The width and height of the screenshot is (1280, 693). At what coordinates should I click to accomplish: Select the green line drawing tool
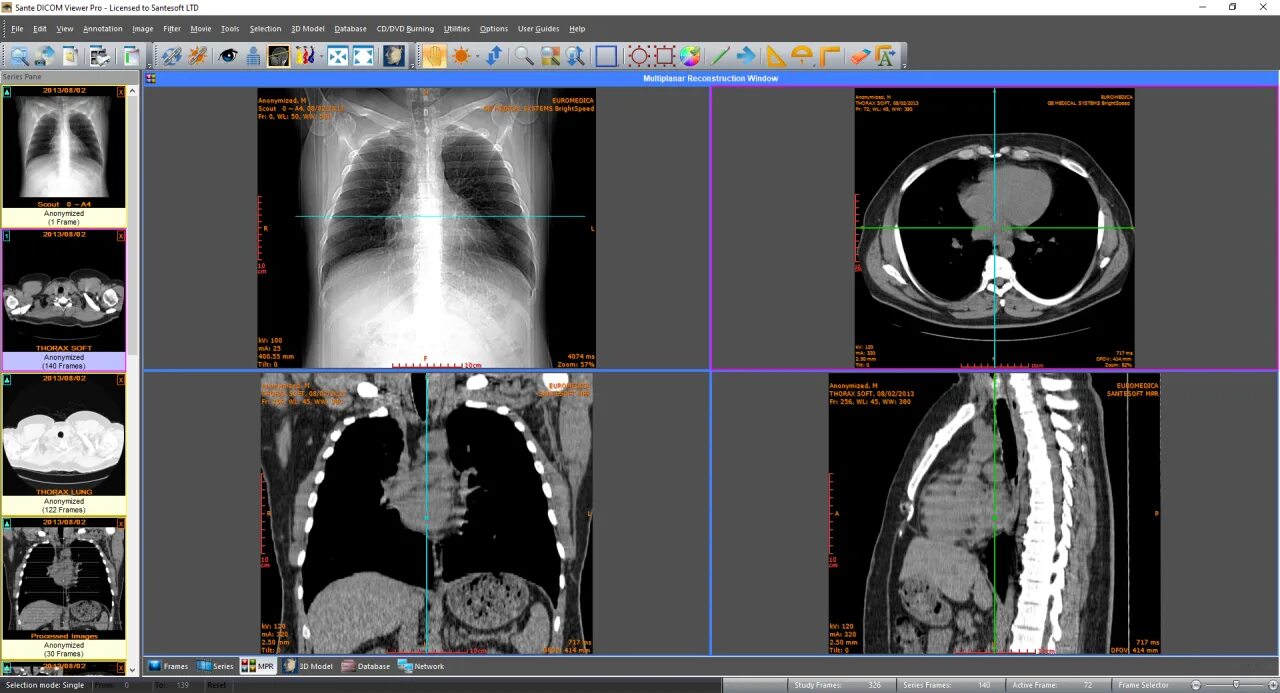click(x=719, y=56)
